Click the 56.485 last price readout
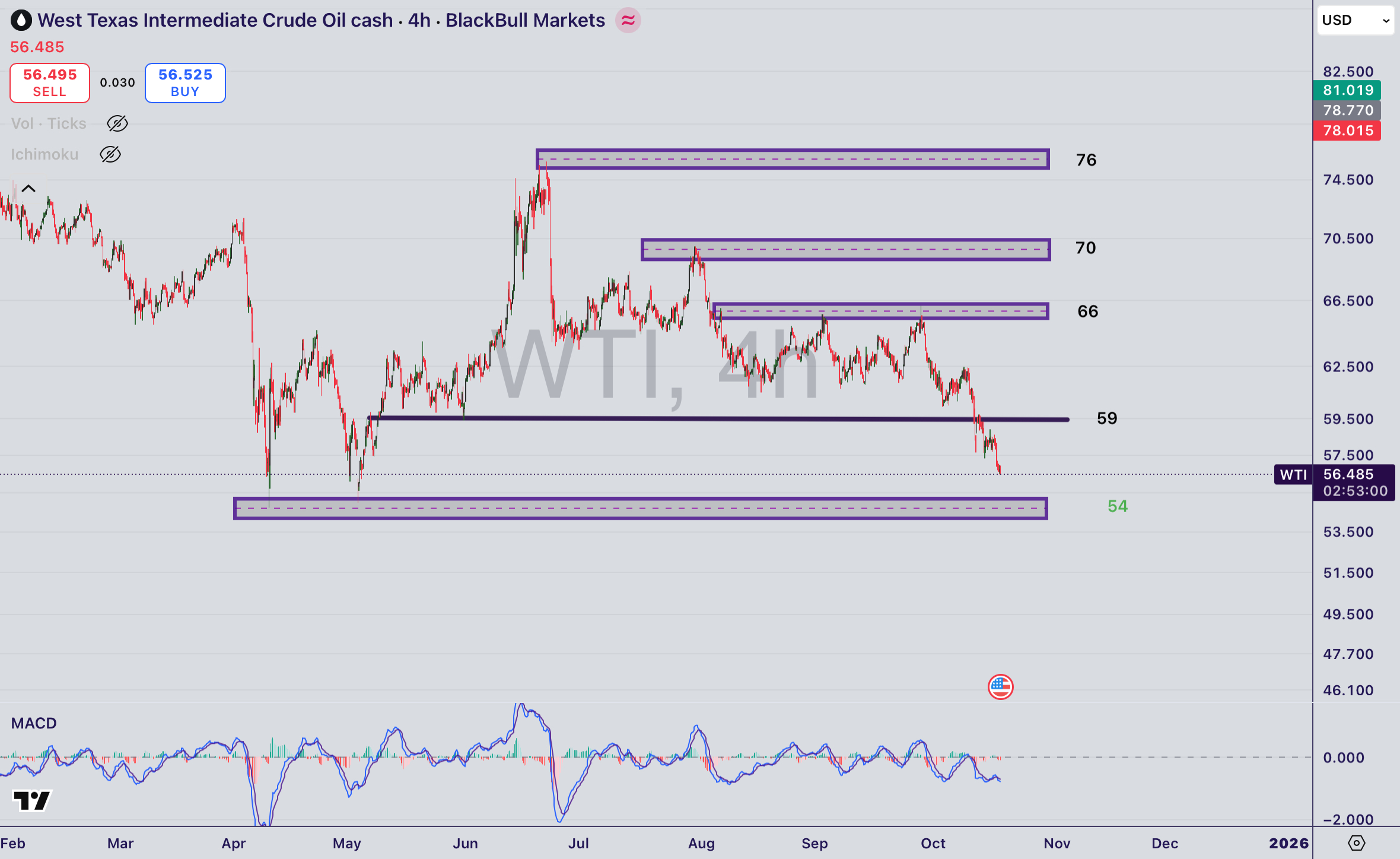Image resolution: width=1400 pixels, height=859 pixels. coord(37,47)
